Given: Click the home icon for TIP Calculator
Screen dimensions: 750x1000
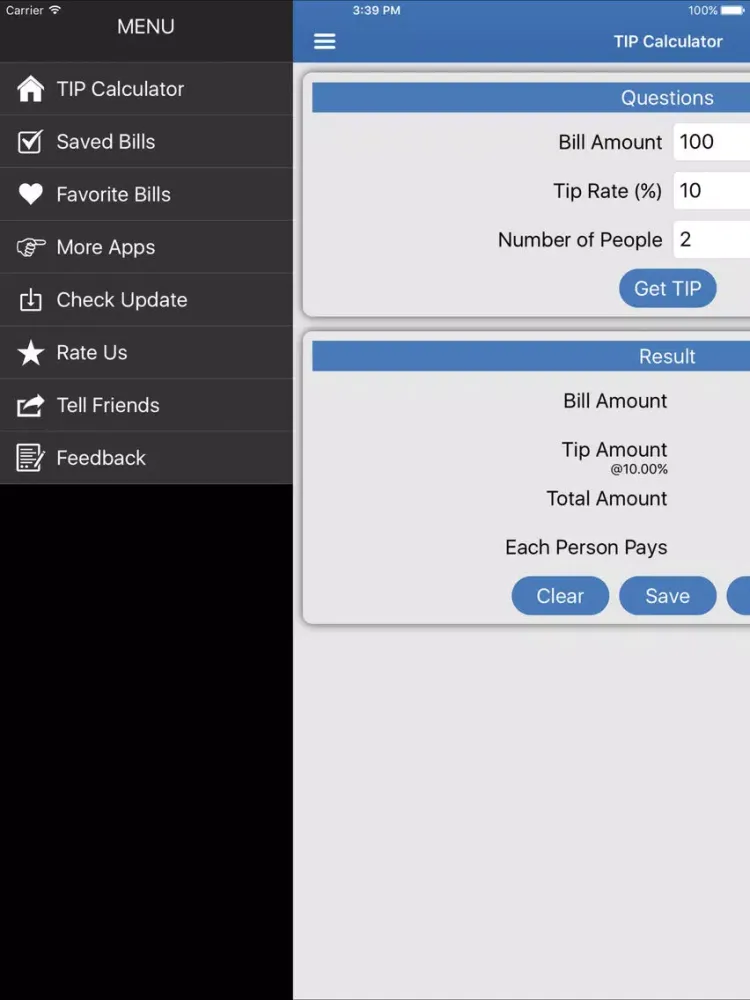Looking at the screenshot, I should 31,89.
